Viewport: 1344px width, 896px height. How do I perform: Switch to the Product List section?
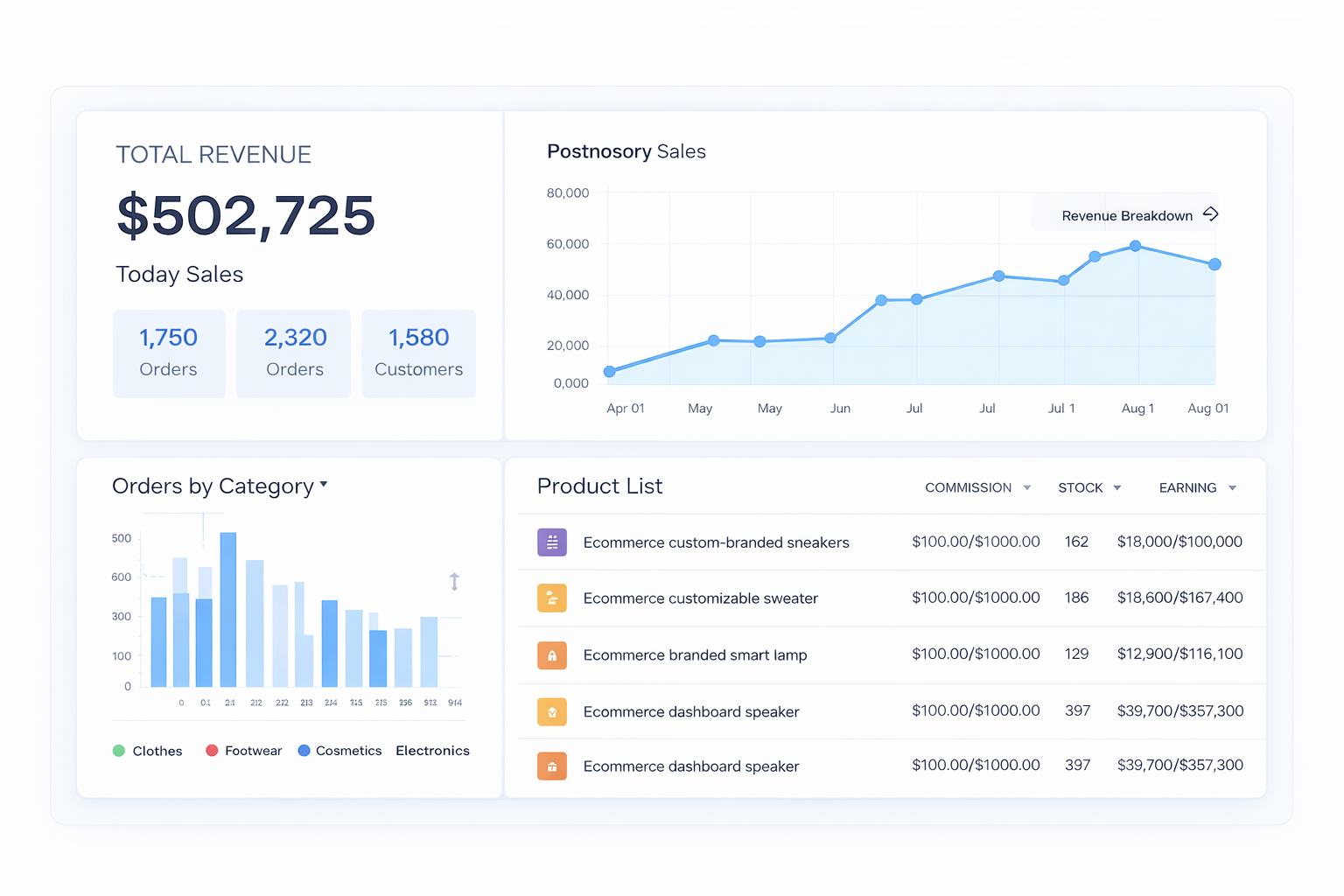(x=599, y=486)
